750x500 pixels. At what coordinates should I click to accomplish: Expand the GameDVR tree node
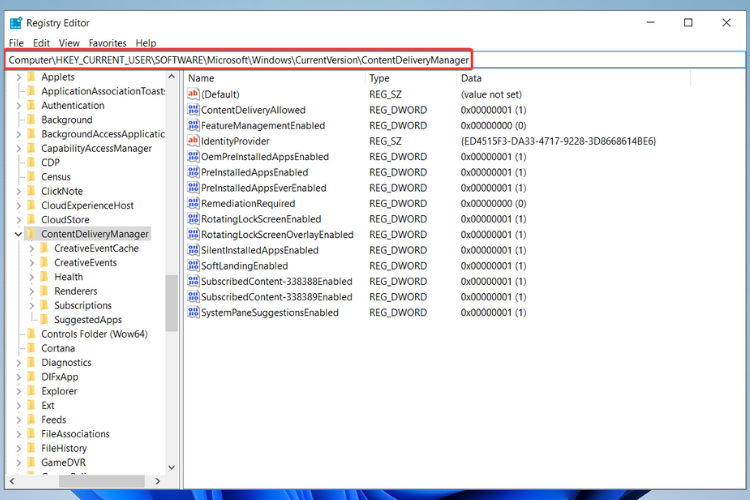(18, 463)
